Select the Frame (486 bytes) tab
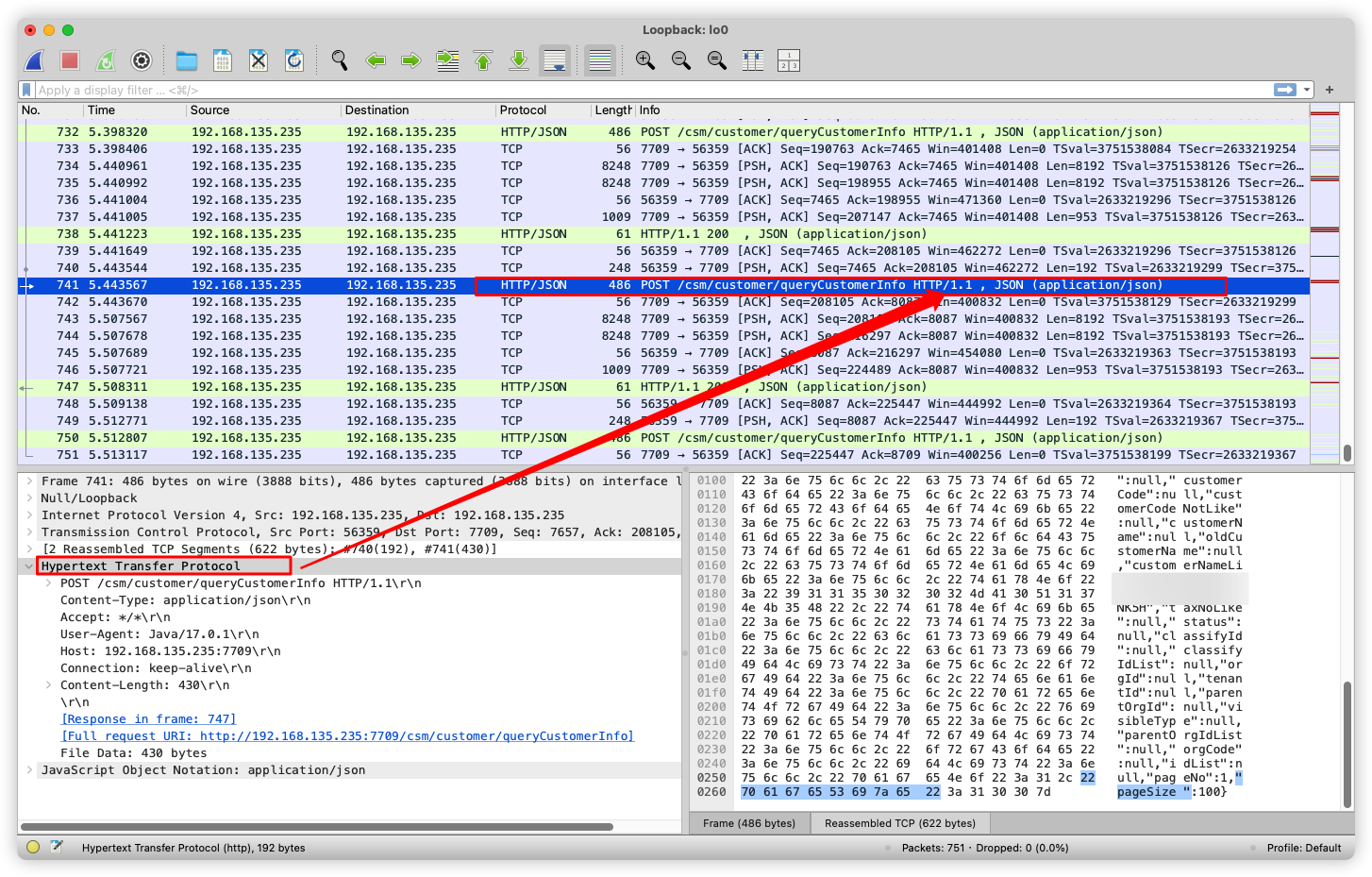Image resolution: width=1372 pixels, height=877 pixels. coord(749,823)
